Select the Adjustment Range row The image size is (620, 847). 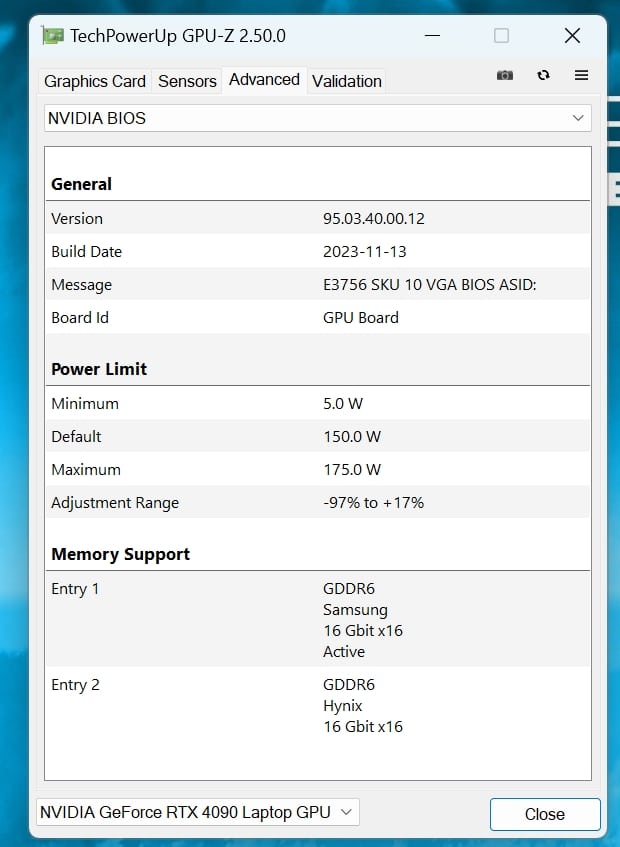tap(318, 502)
